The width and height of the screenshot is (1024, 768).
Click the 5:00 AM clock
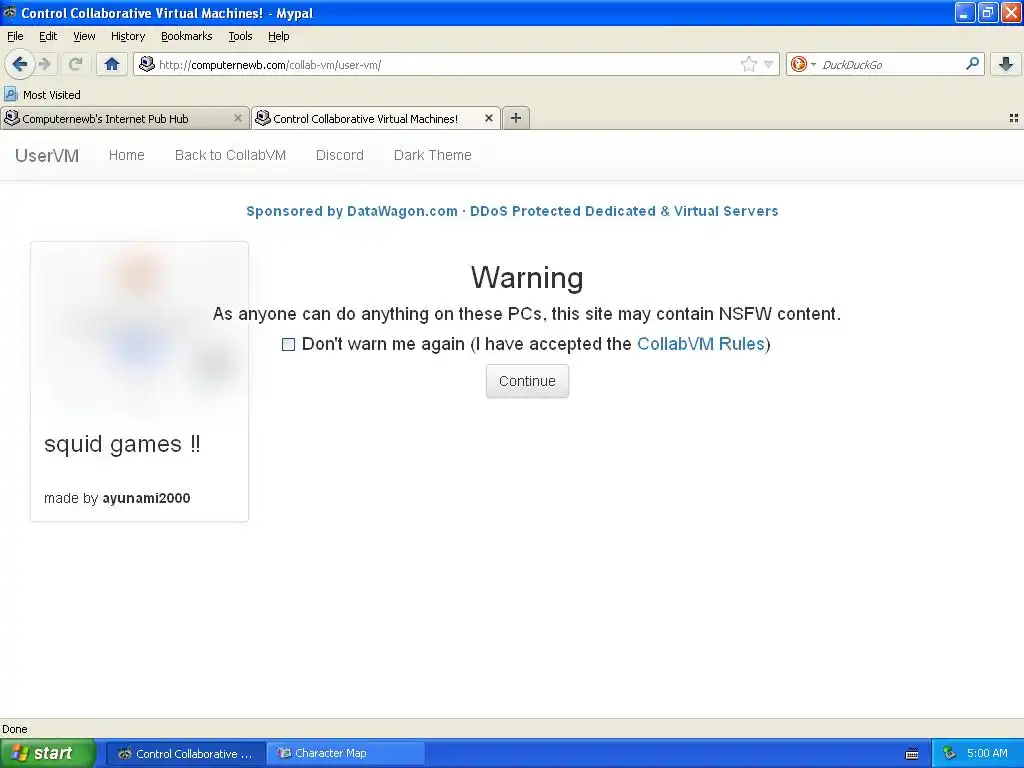coord(987,753)
